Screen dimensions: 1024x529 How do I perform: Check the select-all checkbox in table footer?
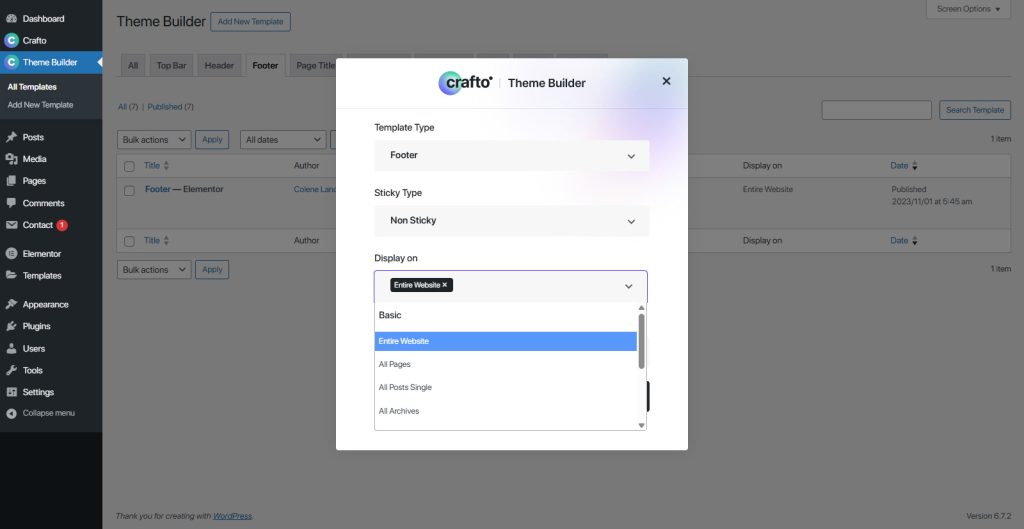click(x=129, y=242)
